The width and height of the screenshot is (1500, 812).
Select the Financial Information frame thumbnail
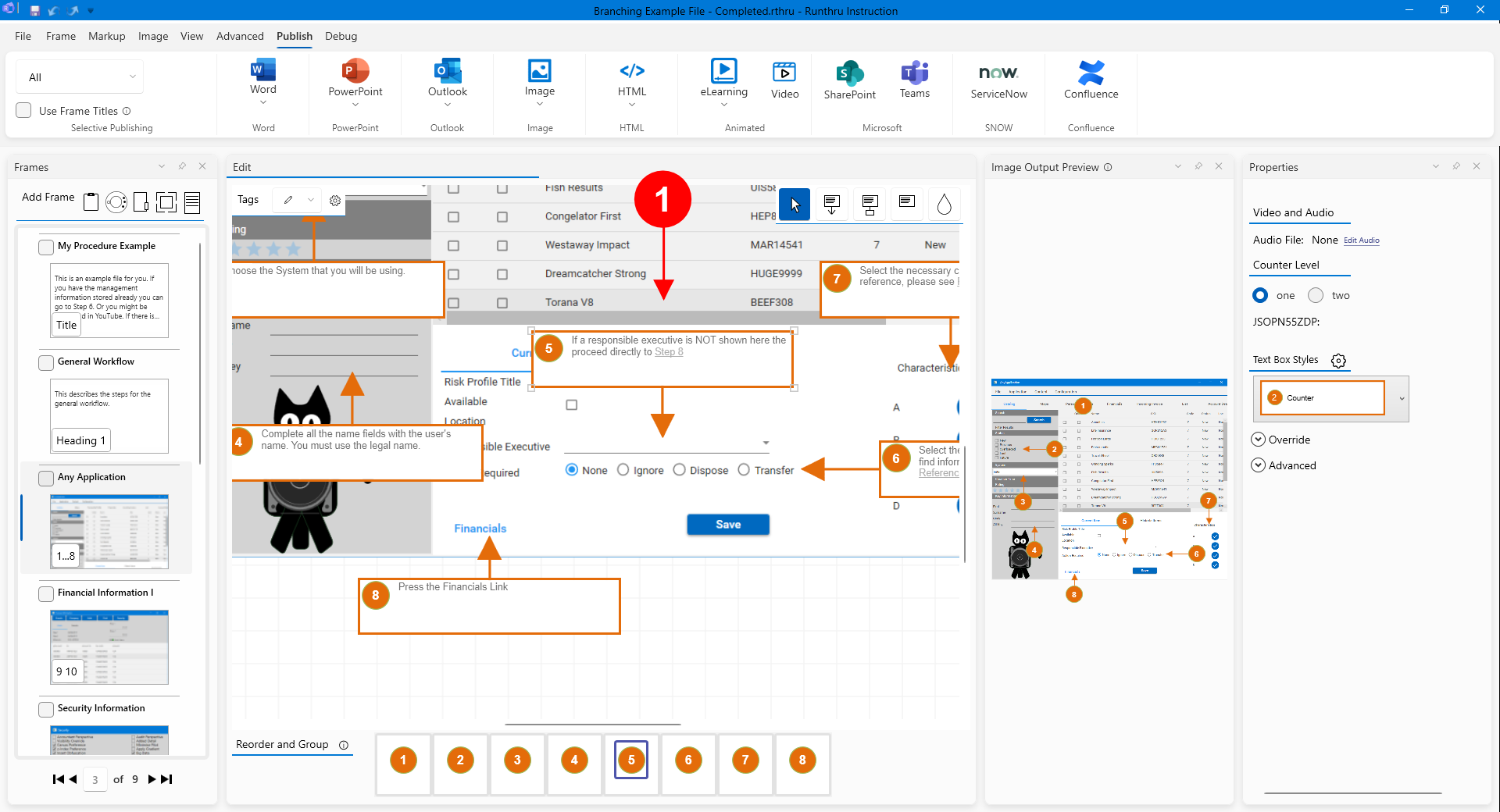point(109,646)
